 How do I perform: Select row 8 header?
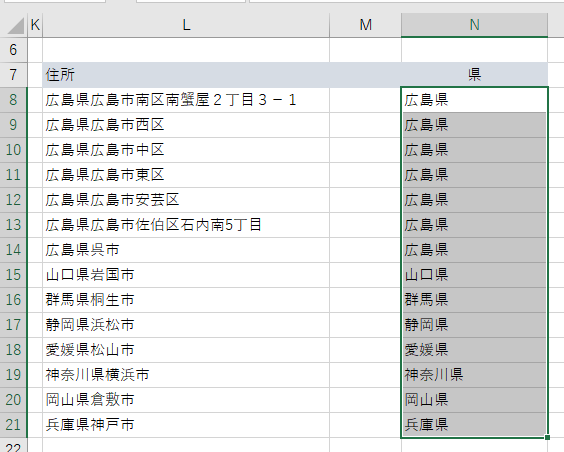(x=13, y=100)
